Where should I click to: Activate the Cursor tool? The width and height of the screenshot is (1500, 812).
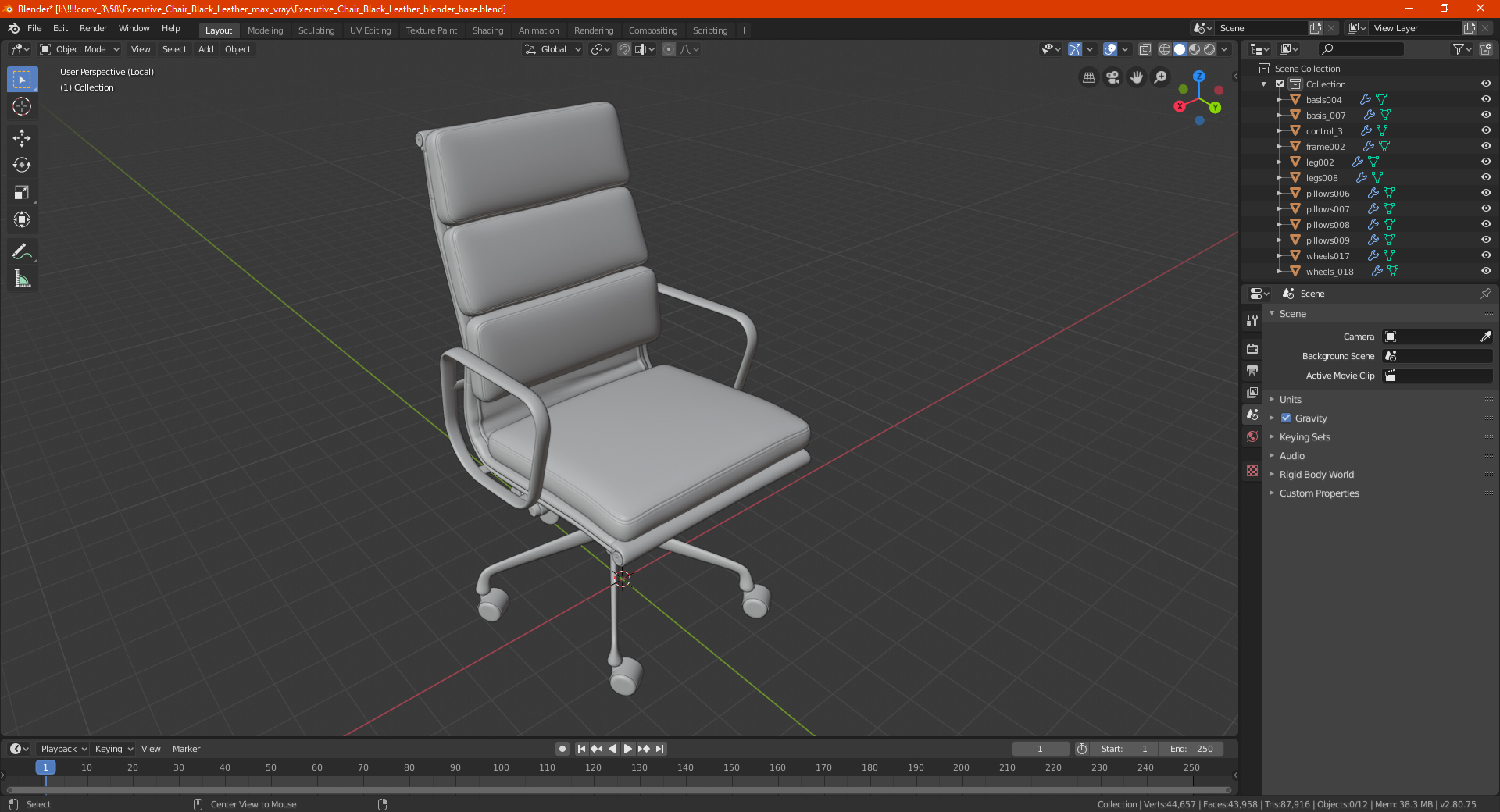click(x=22, y=107)
